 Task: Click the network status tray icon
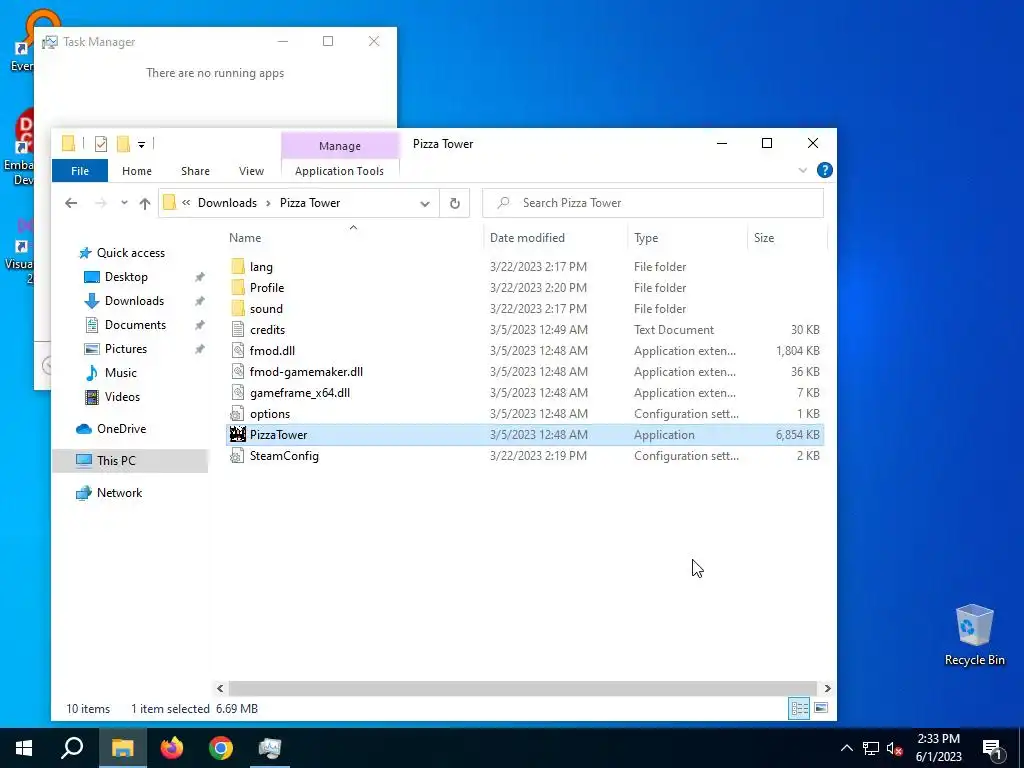coord(871,748)
